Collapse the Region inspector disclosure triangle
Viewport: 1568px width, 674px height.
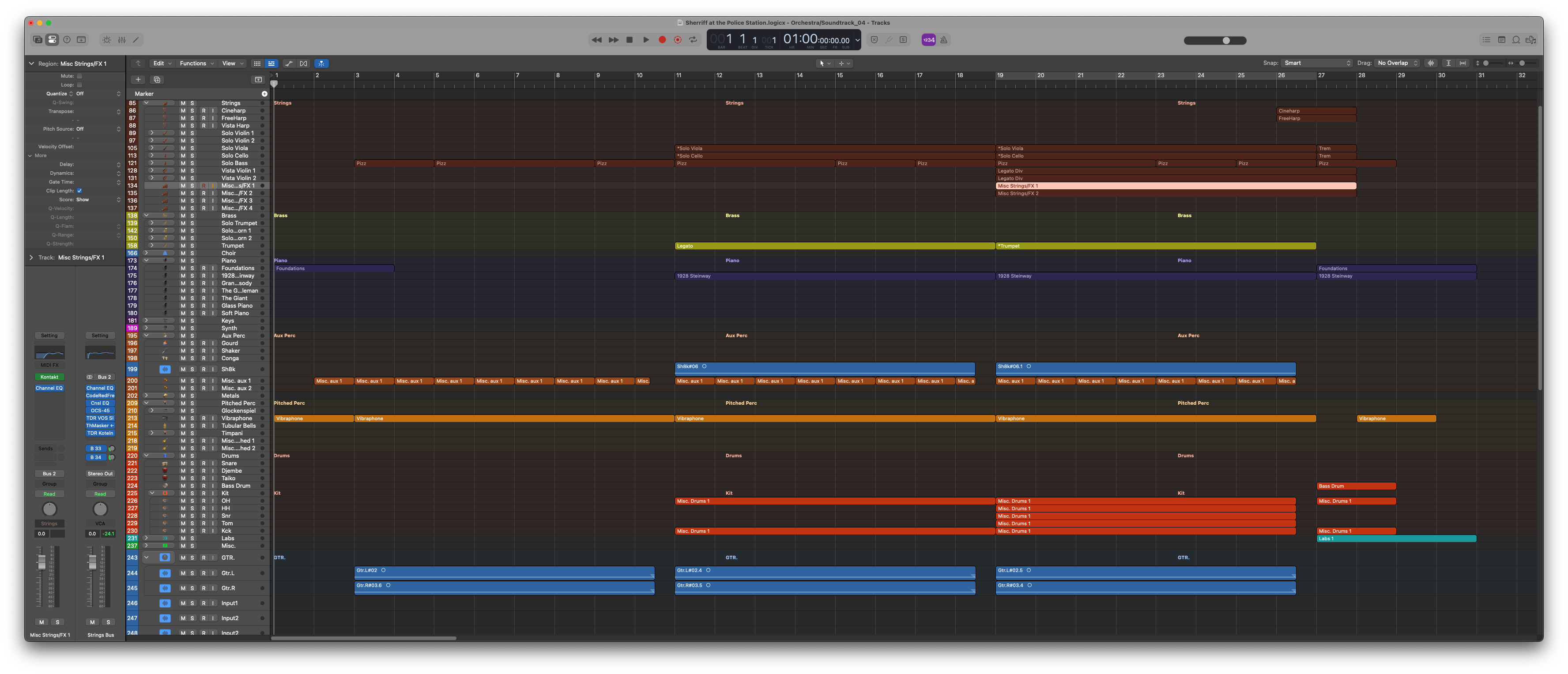point(32,63)
